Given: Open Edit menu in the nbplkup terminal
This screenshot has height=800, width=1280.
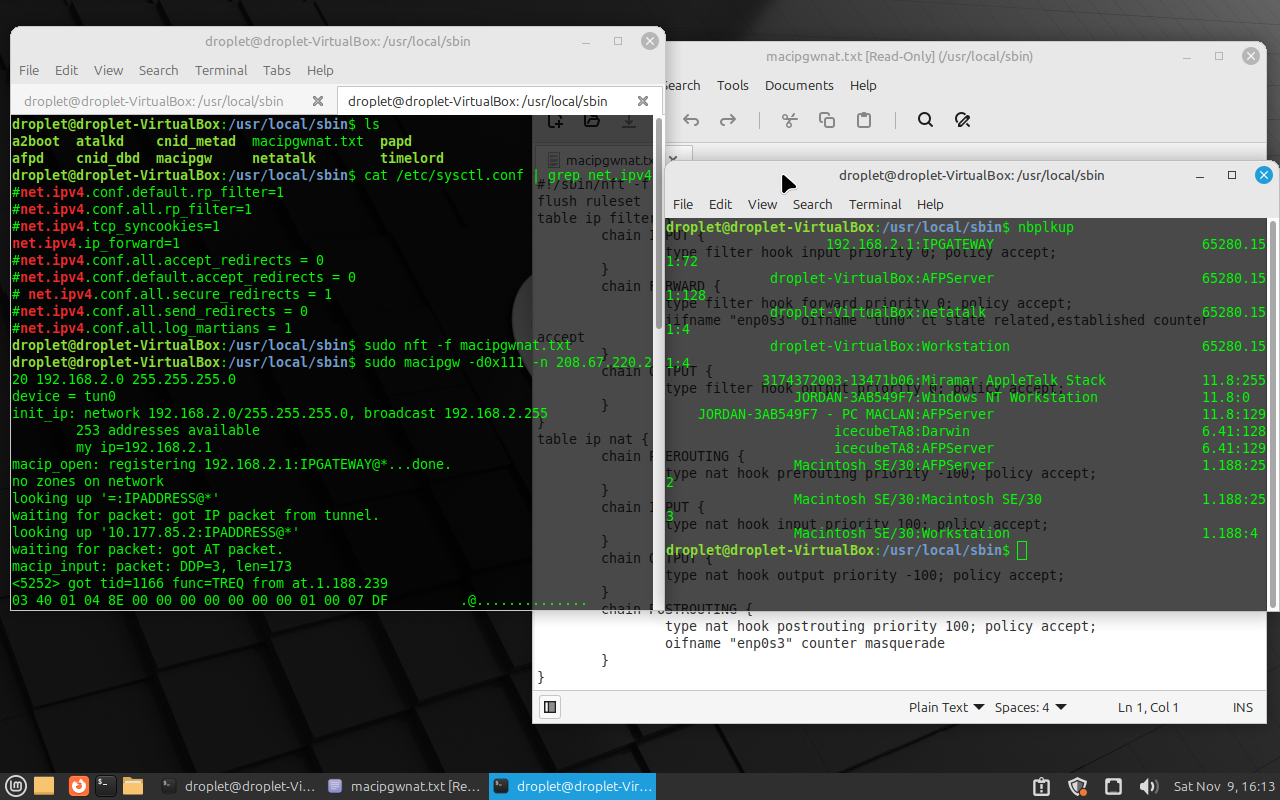Looking at the screenshot, I should (x=721, y=204).
